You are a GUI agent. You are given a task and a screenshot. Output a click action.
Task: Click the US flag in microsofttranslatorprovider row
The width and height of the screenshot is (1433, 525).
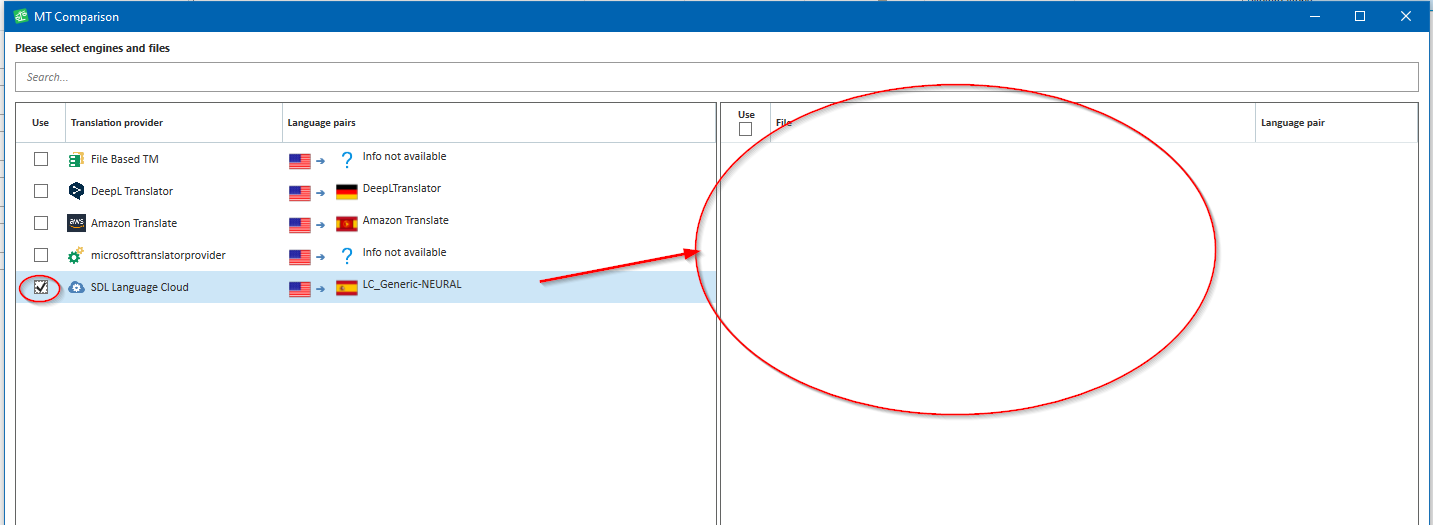tap(300, 257)
